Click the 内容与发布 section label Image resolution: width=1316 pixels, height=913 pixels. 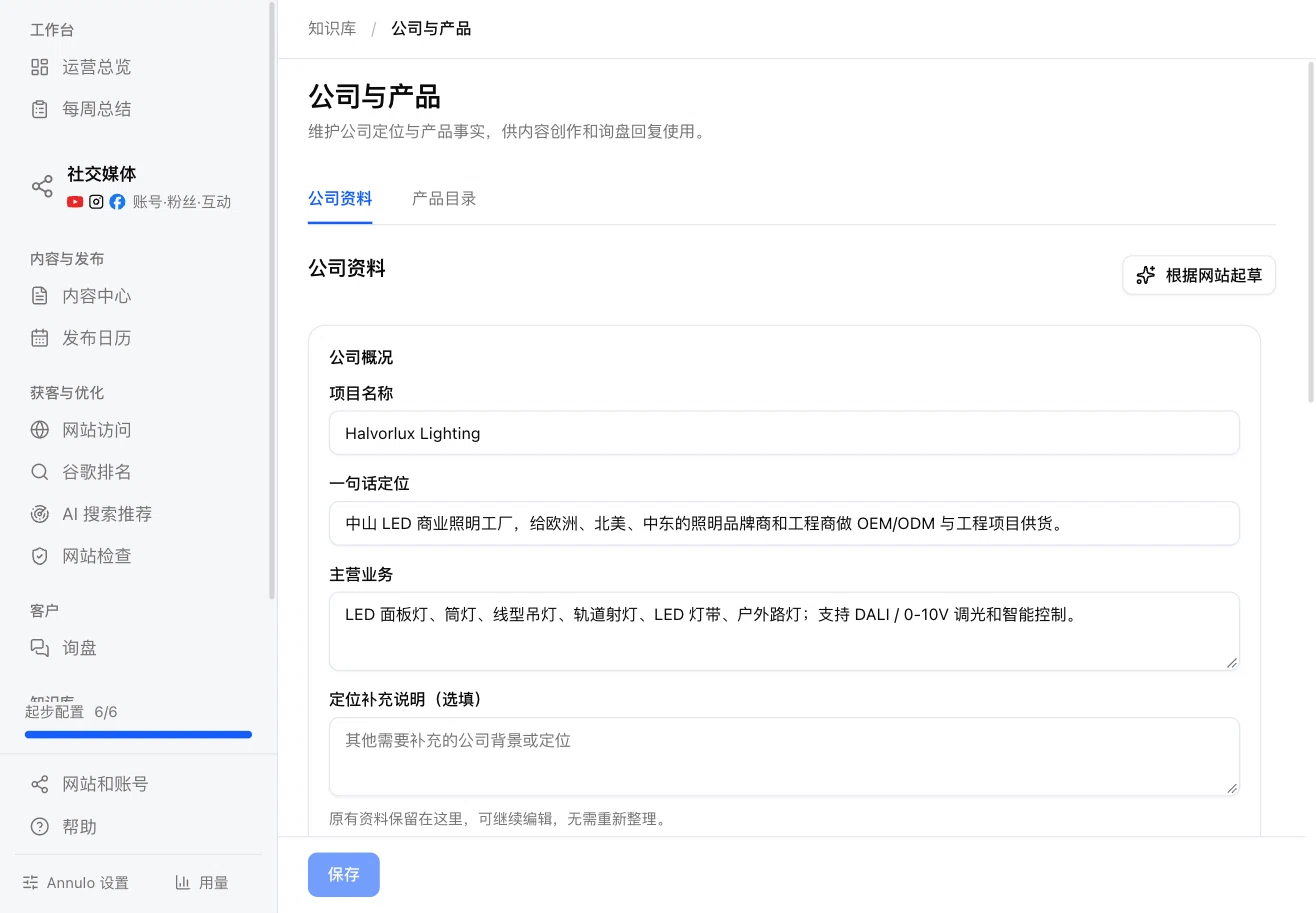click(x=67, y=259)
